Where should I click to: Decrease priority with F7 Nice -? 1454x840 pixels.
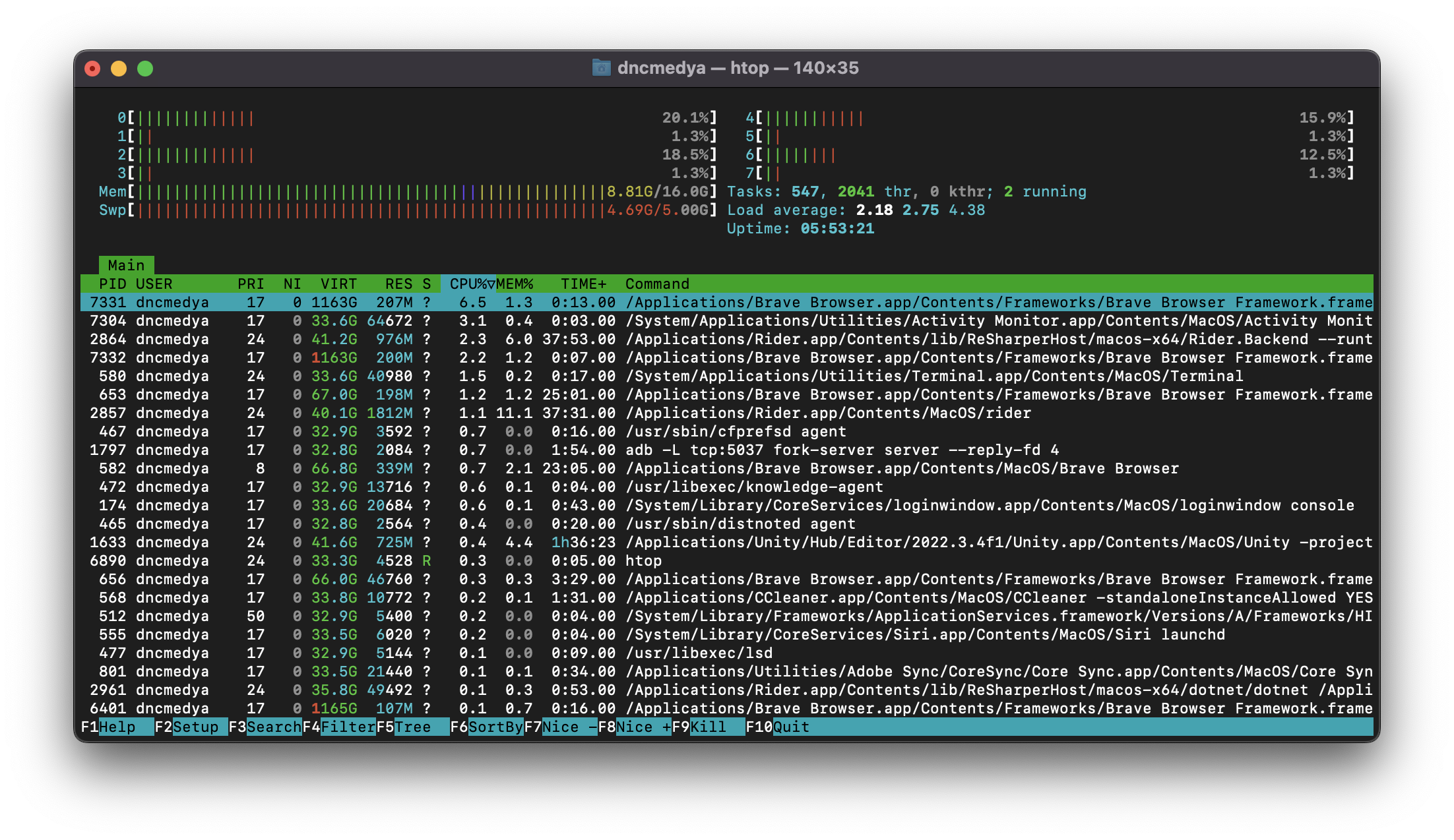(x=569, y=727)
